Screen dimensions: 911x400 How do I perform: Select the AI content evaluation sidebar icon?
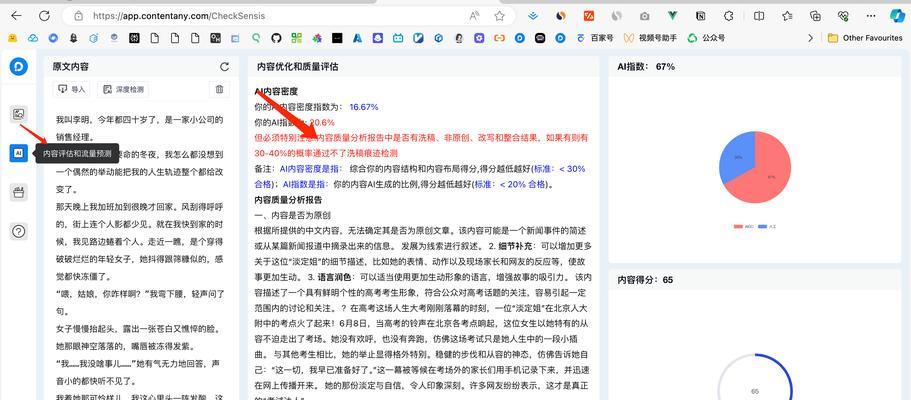point(19,153)
